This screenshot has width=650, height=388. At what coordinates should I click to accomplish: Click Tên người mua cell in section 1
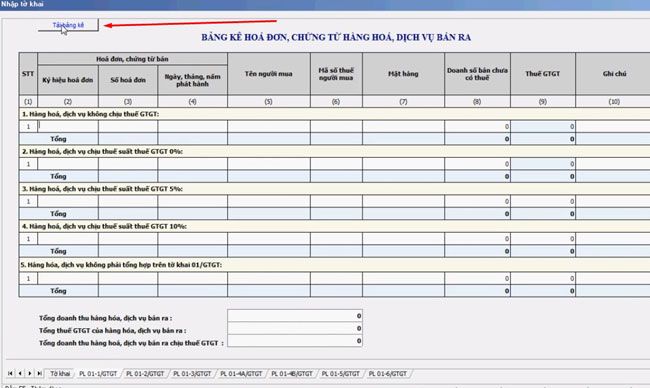click(269, 126)
